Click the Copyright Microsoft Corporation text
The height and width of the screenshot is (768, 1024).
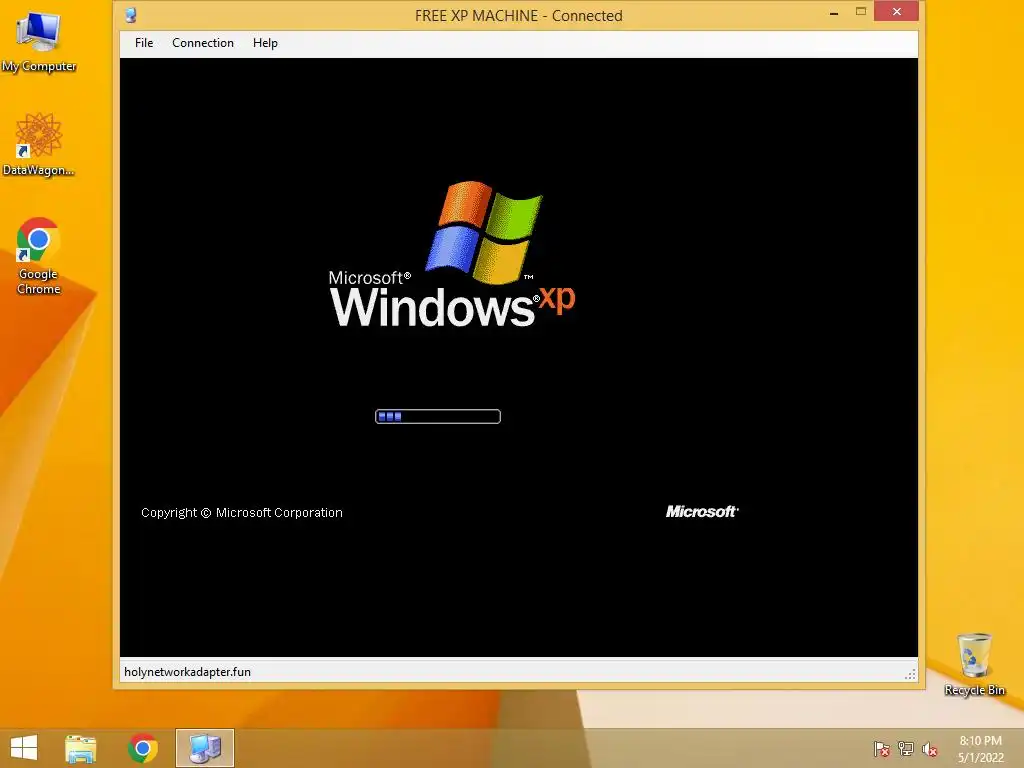point(242,513)
